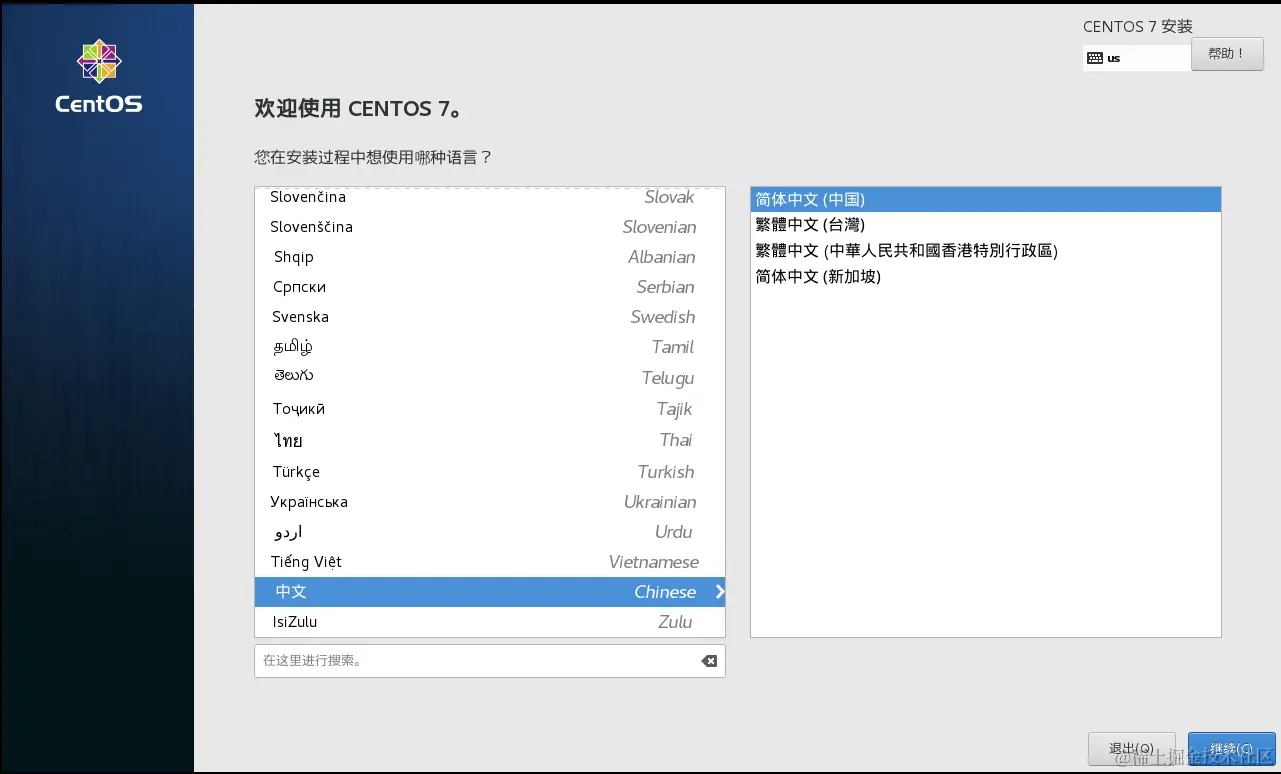
Task: Click the 退出(Q) quit button
Action: 1131,749
